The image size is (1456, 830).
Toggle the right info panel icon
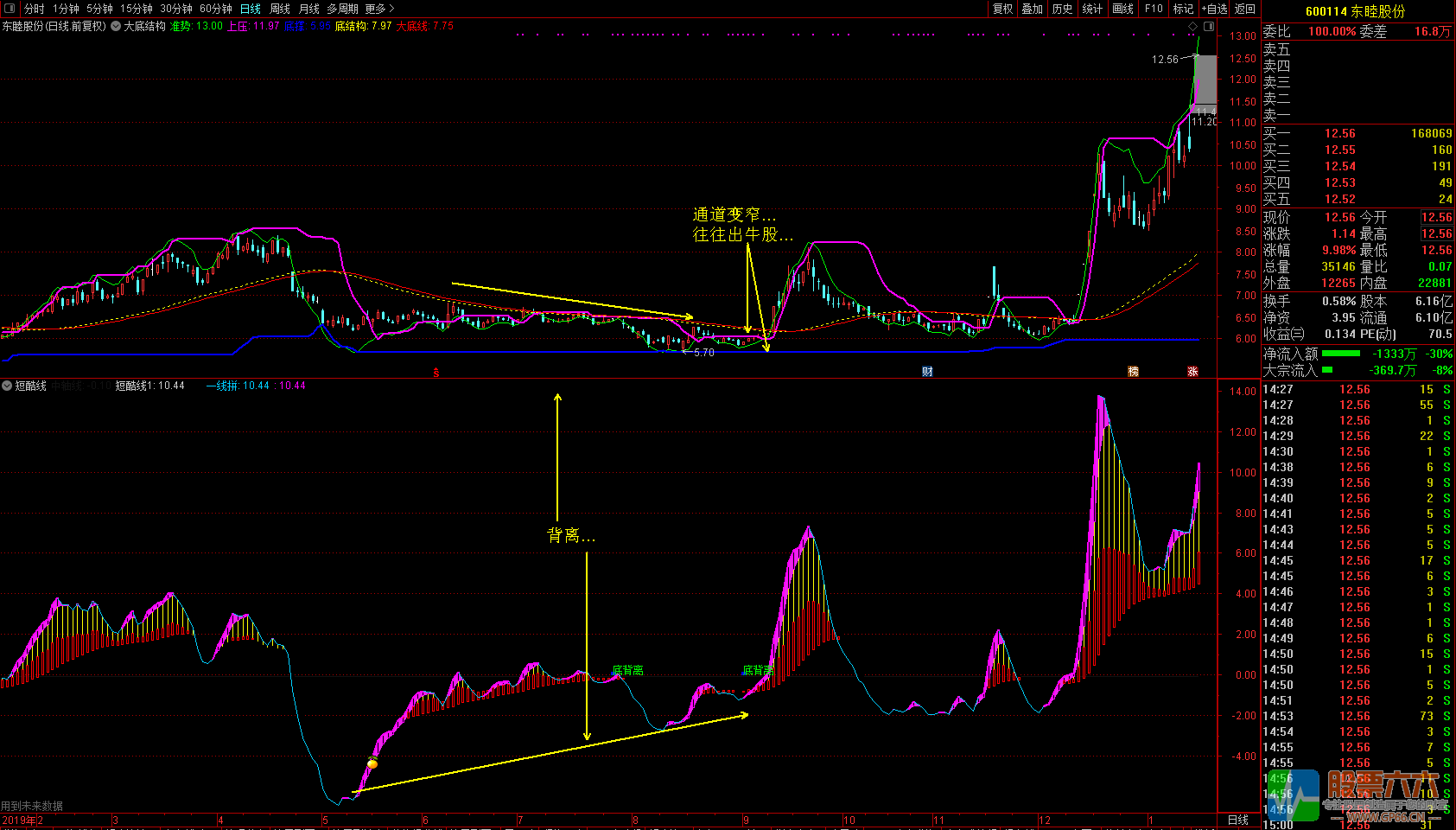coord(1209,27)
